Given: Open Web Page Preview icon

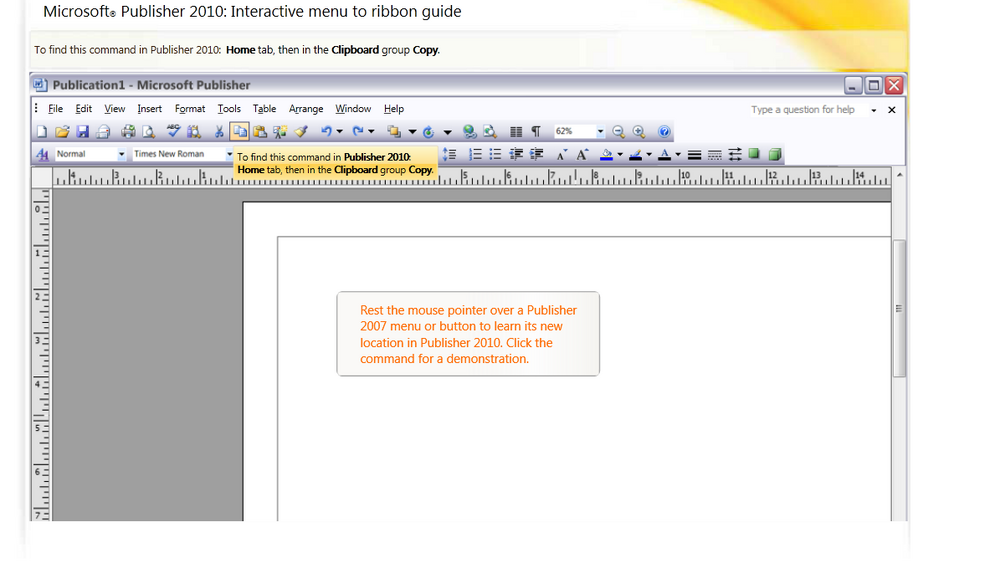Looking at the screenshot, I should 490,132.
